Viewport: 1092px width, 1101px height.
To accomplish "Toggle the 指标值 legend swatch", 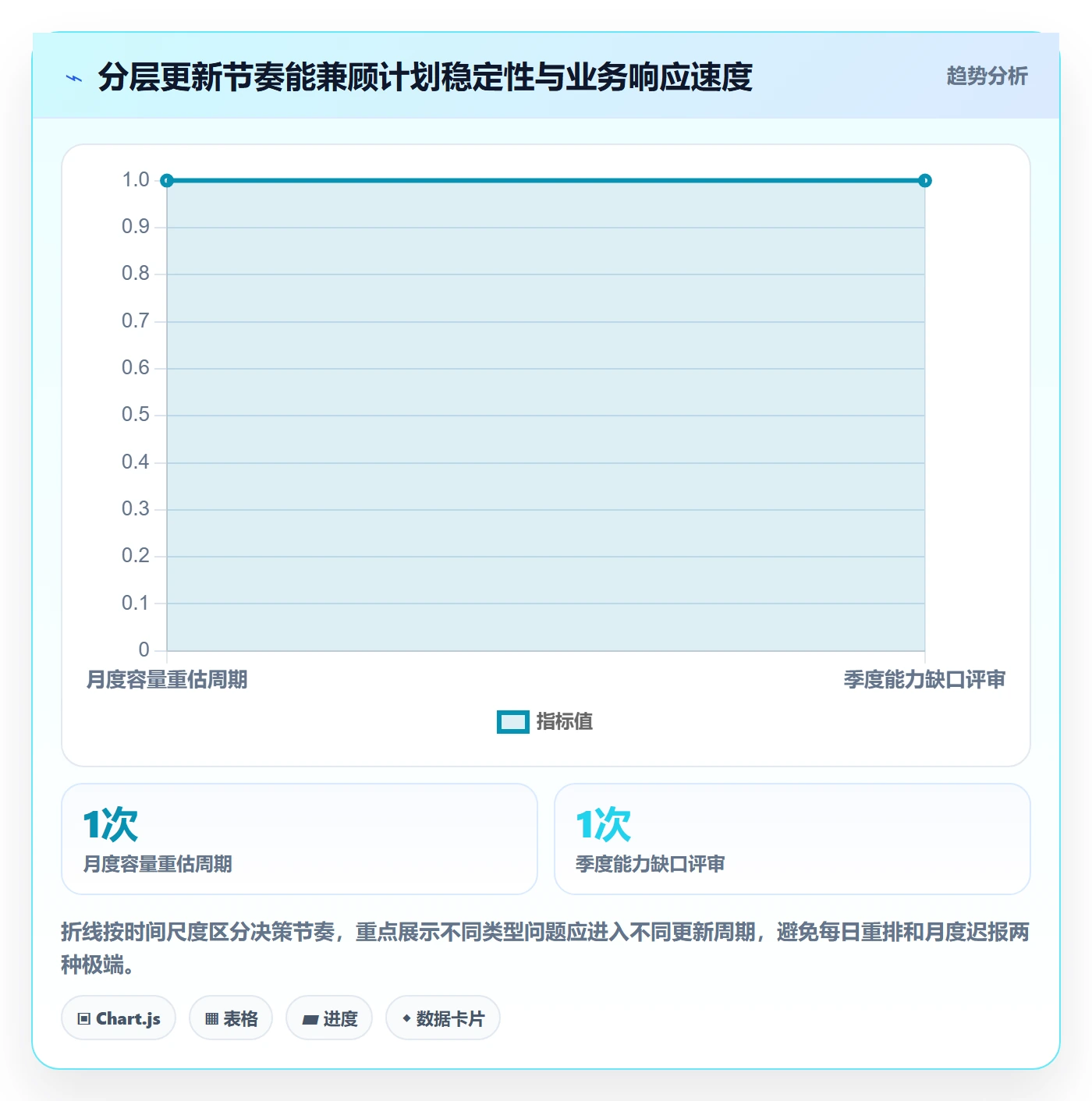I will 513,722.
